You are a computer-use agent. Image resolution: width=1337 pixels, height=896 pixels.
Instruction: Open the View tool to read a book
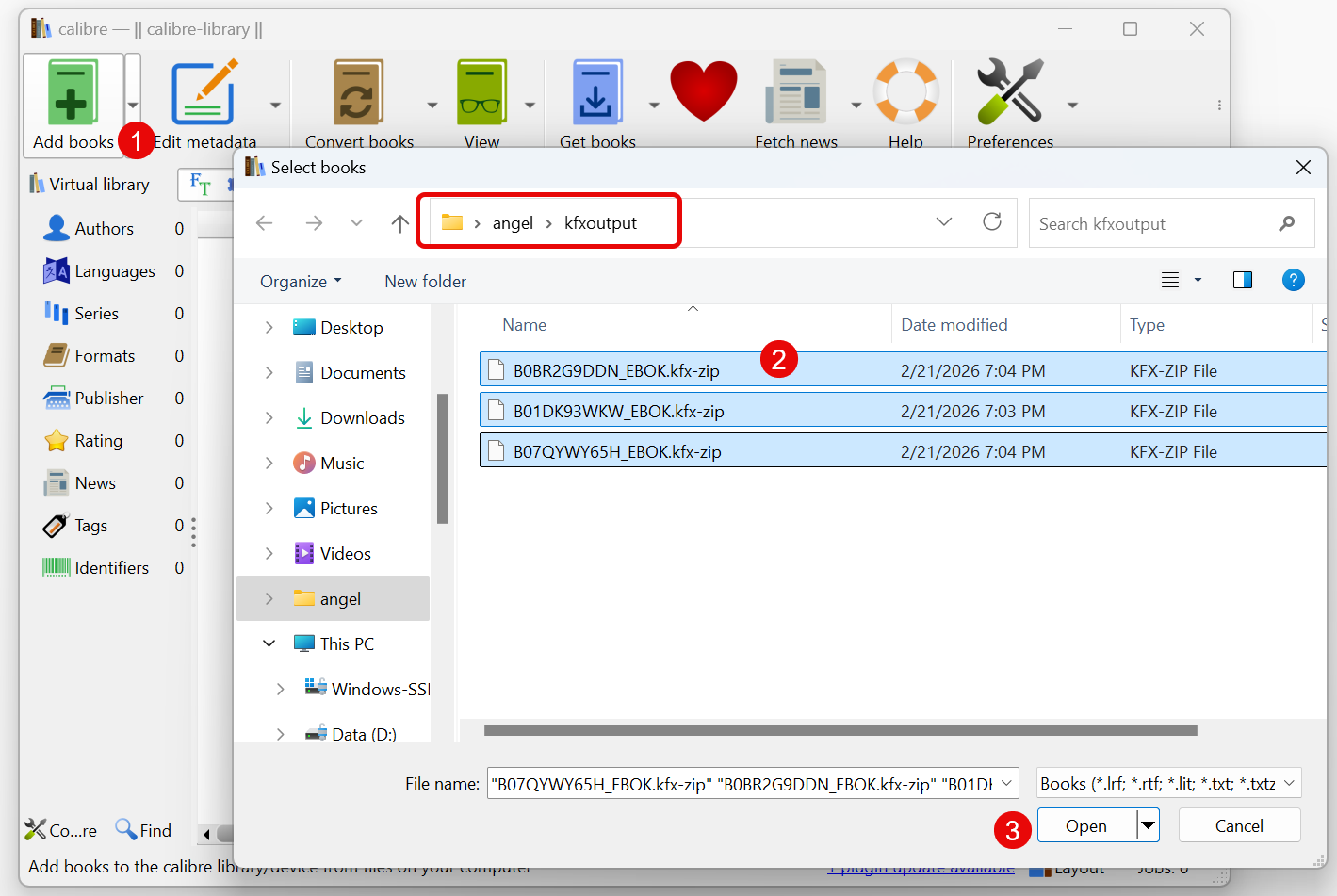tap(481, 91)
